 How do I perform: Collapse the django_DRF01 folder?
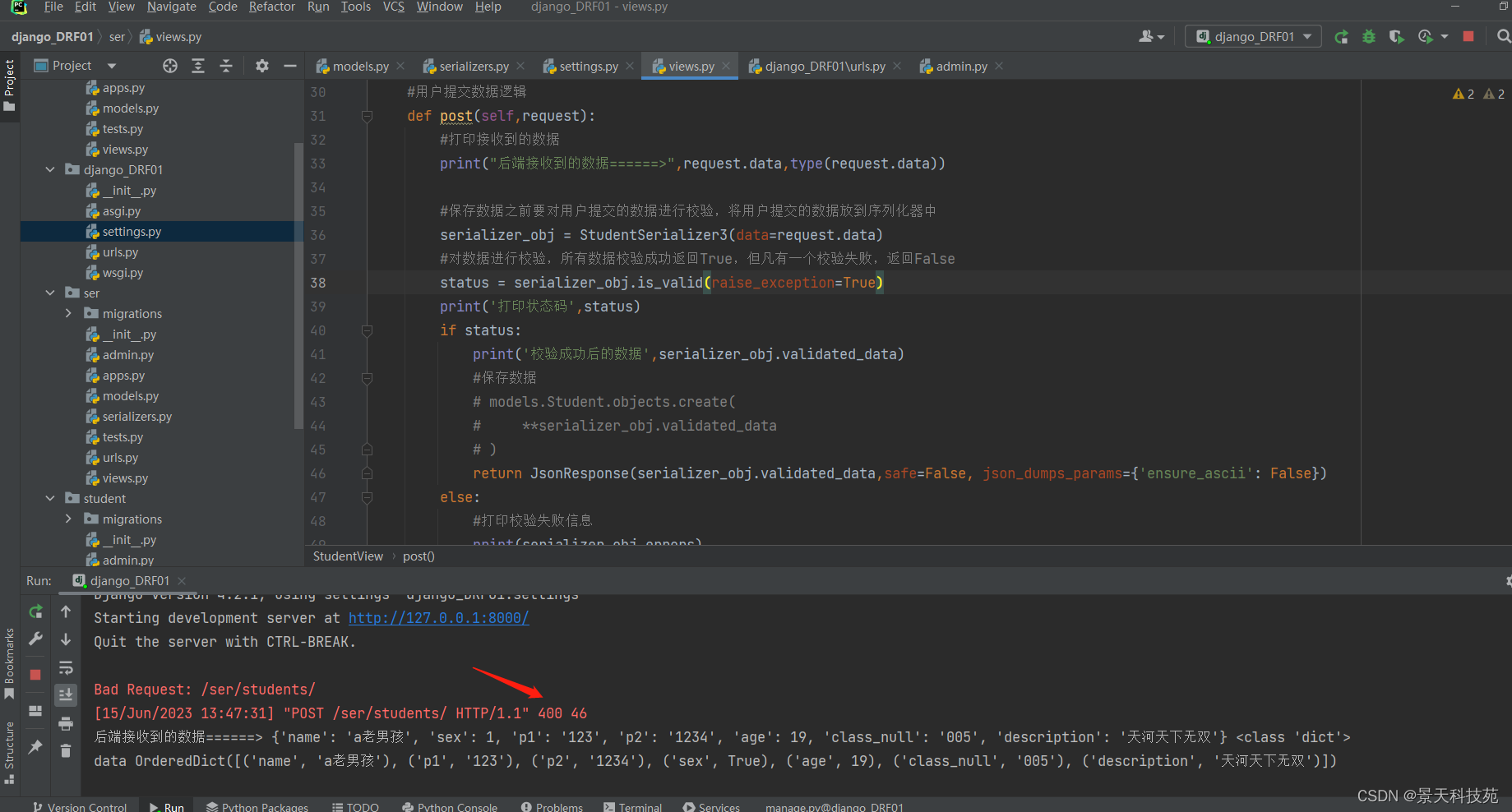coord(50,169)
